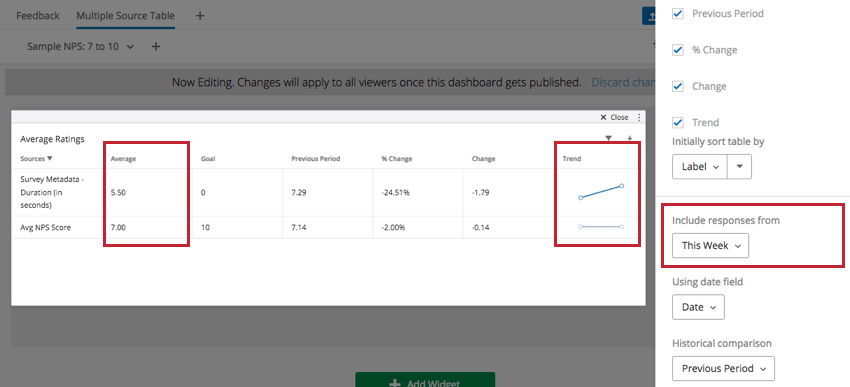The width and height of the screenshot is (850, 387).
Task: Click the Average column header
Action: point(123,159)
